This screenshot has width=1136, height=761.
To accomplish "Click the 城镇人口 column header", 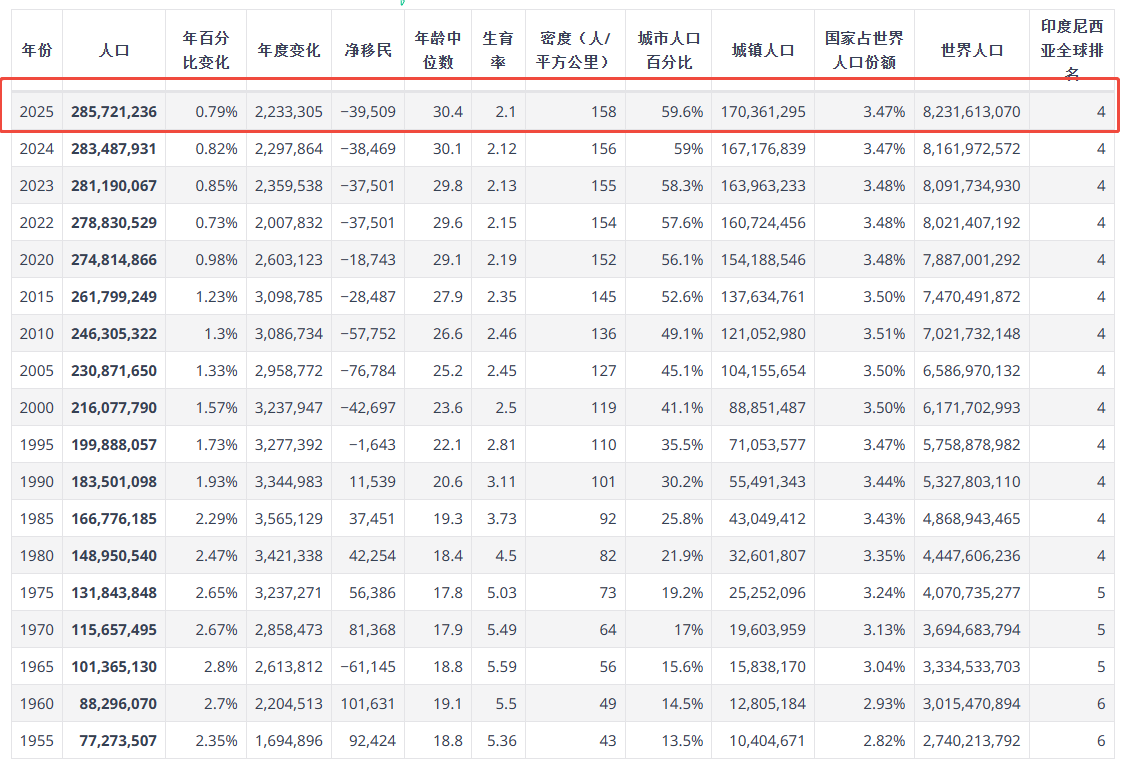I will point(763,50).
